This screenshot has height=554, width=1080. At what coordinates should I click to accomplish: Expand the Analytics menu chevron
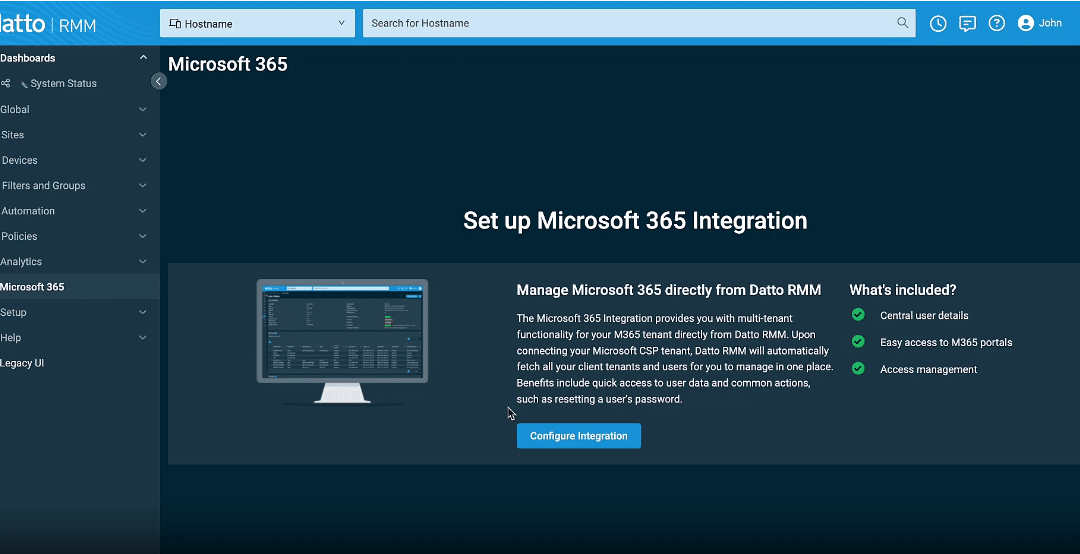click(x=143, y=262)
